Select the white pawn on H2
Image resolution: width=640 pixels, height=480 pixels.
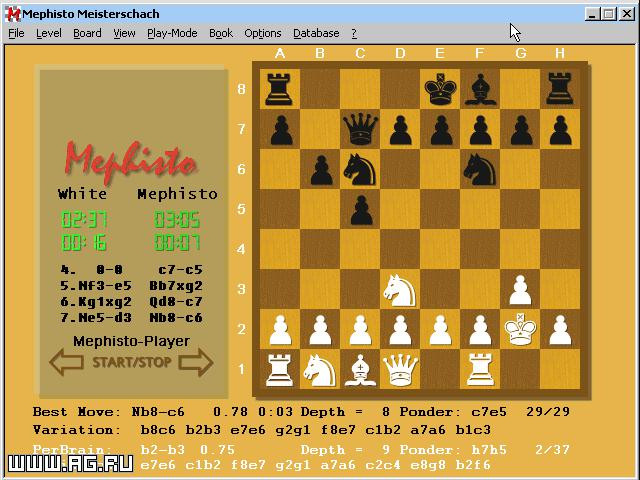[x=560, y=330]
